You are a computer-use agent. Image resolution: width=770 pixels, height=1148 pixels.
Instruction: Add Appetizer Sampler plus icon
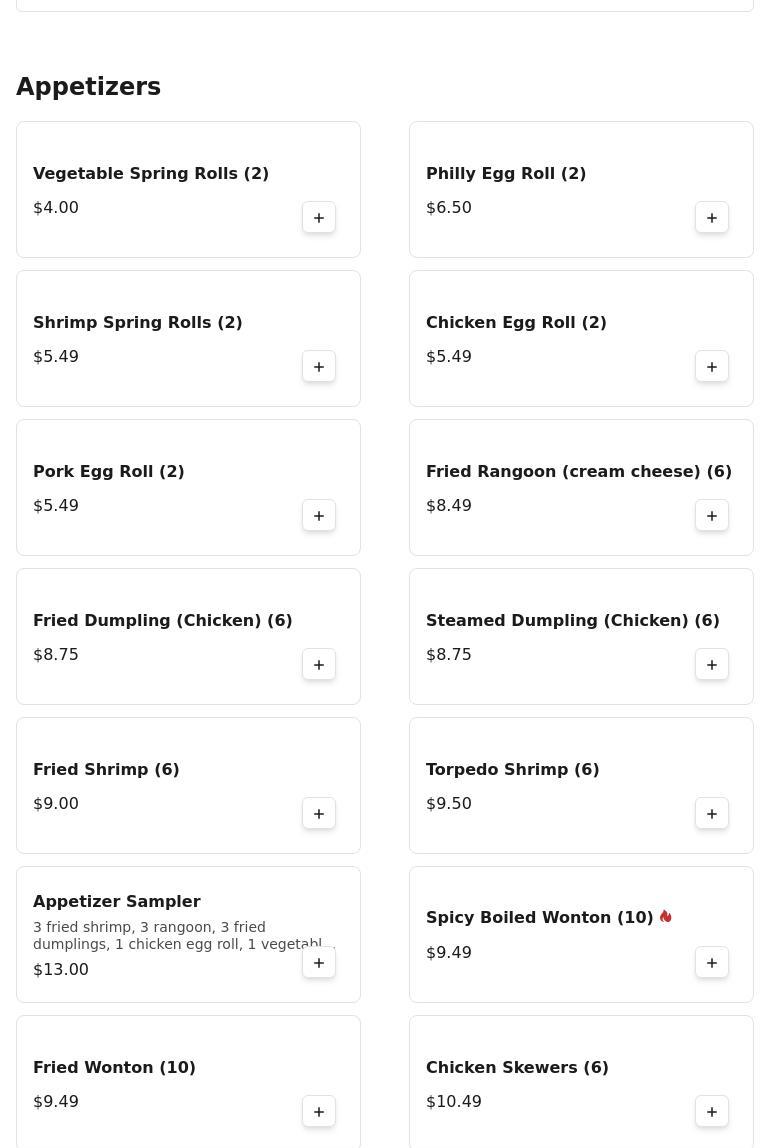(319, 963)
